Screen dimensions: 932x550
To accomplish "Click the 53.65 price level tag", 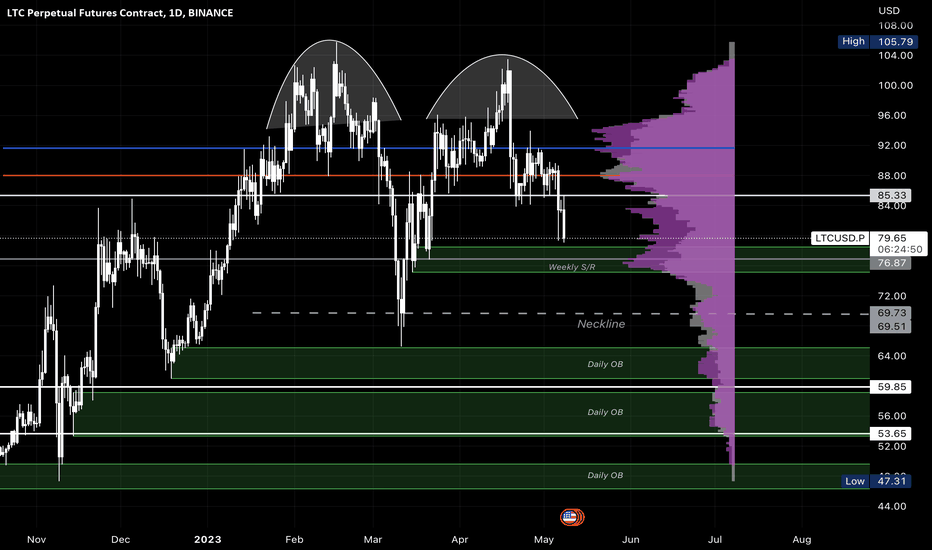I will pyautogui.click(x=891, y=433).
